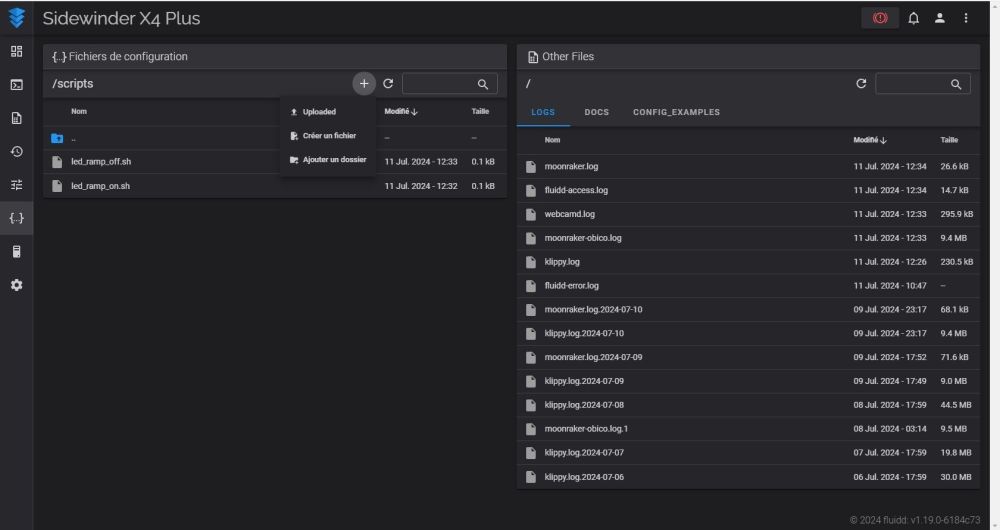Select Créer un fichier menu entry
This screenshot has width=1000, height=530.
coord(328,136)
